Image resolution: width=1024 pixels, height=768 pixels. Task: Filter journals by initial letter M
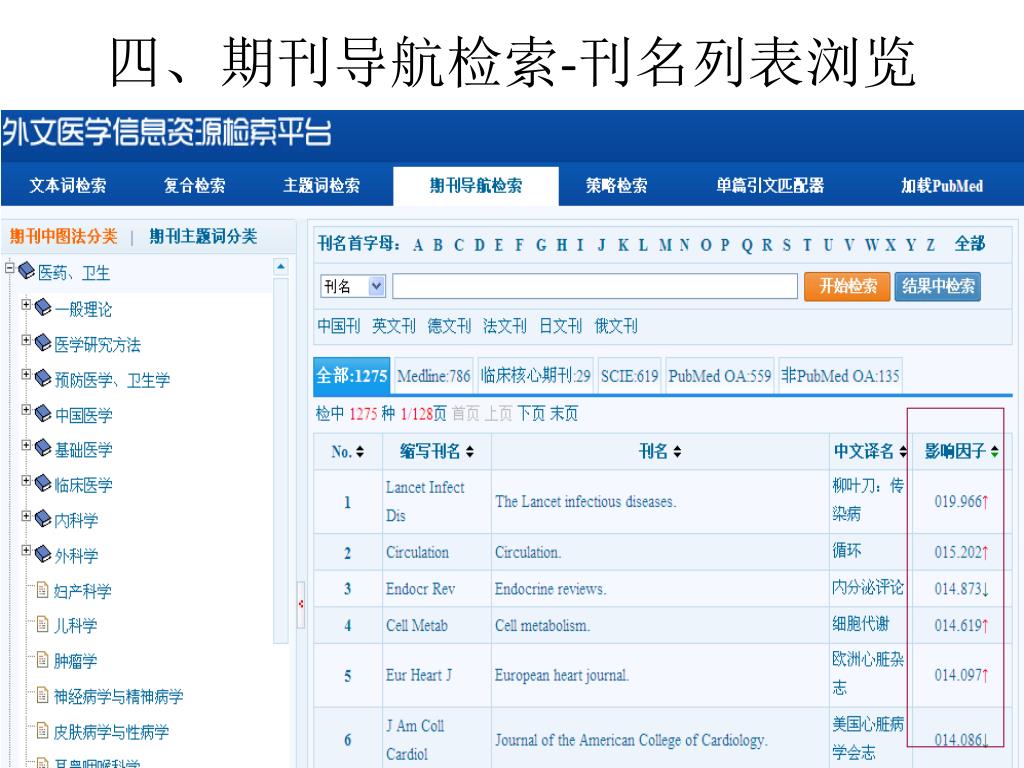(x=665, y=246)
